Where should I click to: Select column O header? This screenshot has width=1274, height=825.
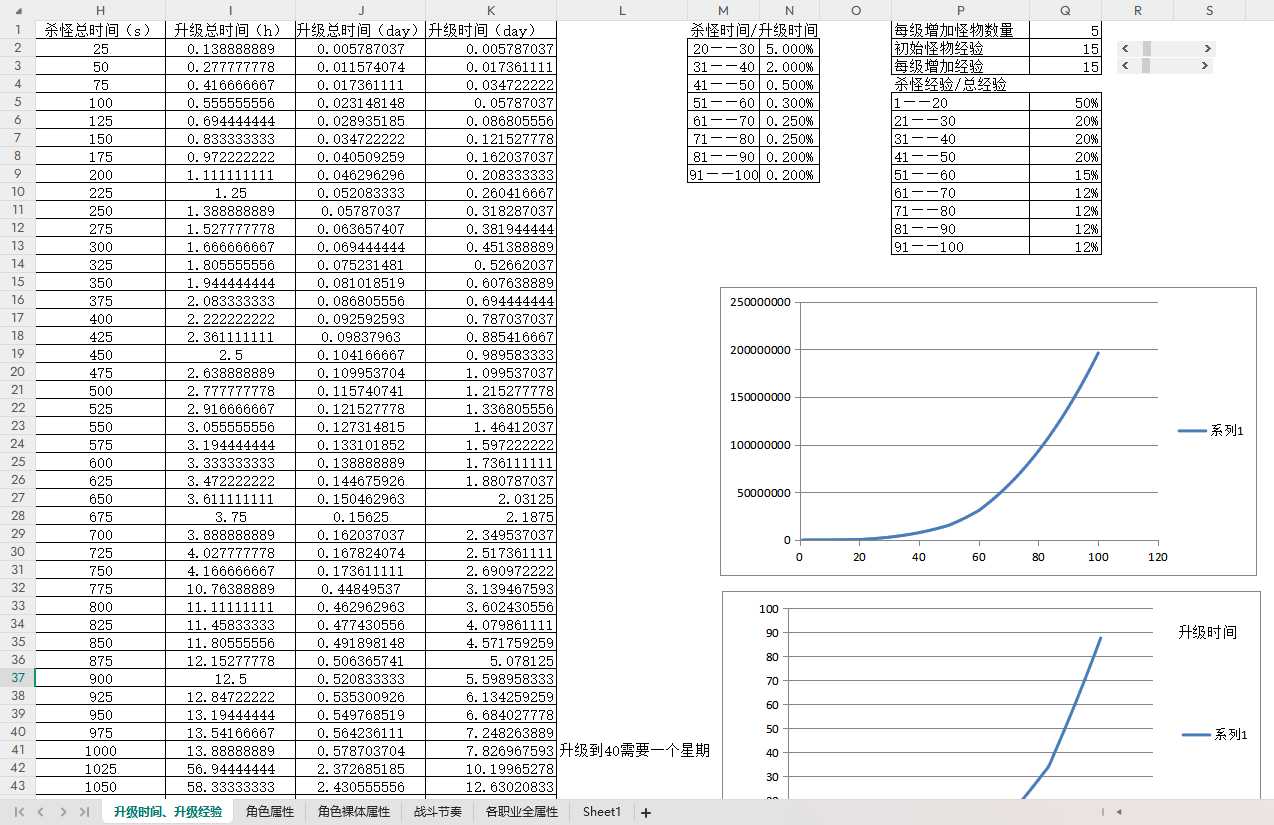[x=856, y=10]
